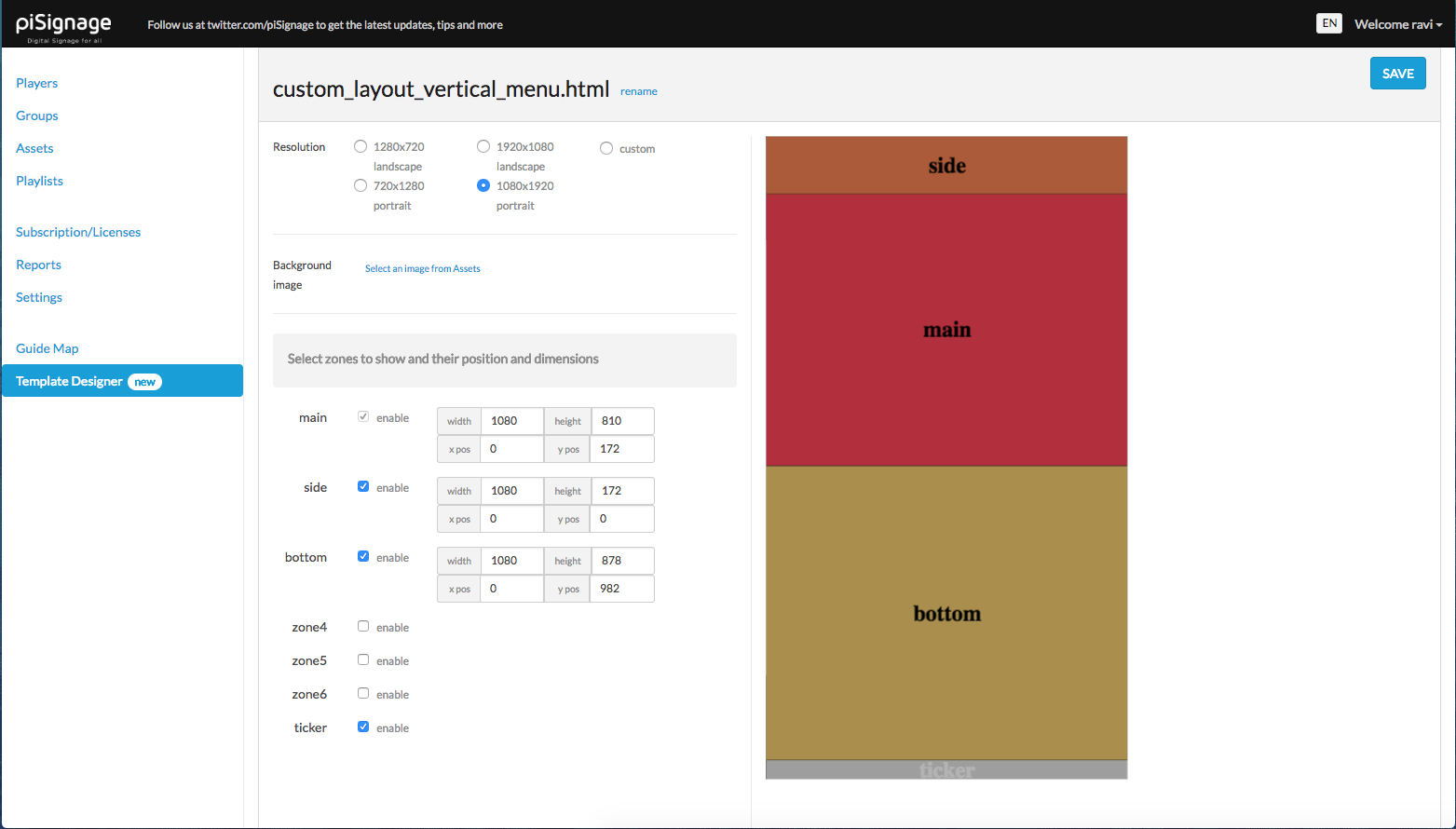Click the bottom zone y pos field

(x=622, y=589)
